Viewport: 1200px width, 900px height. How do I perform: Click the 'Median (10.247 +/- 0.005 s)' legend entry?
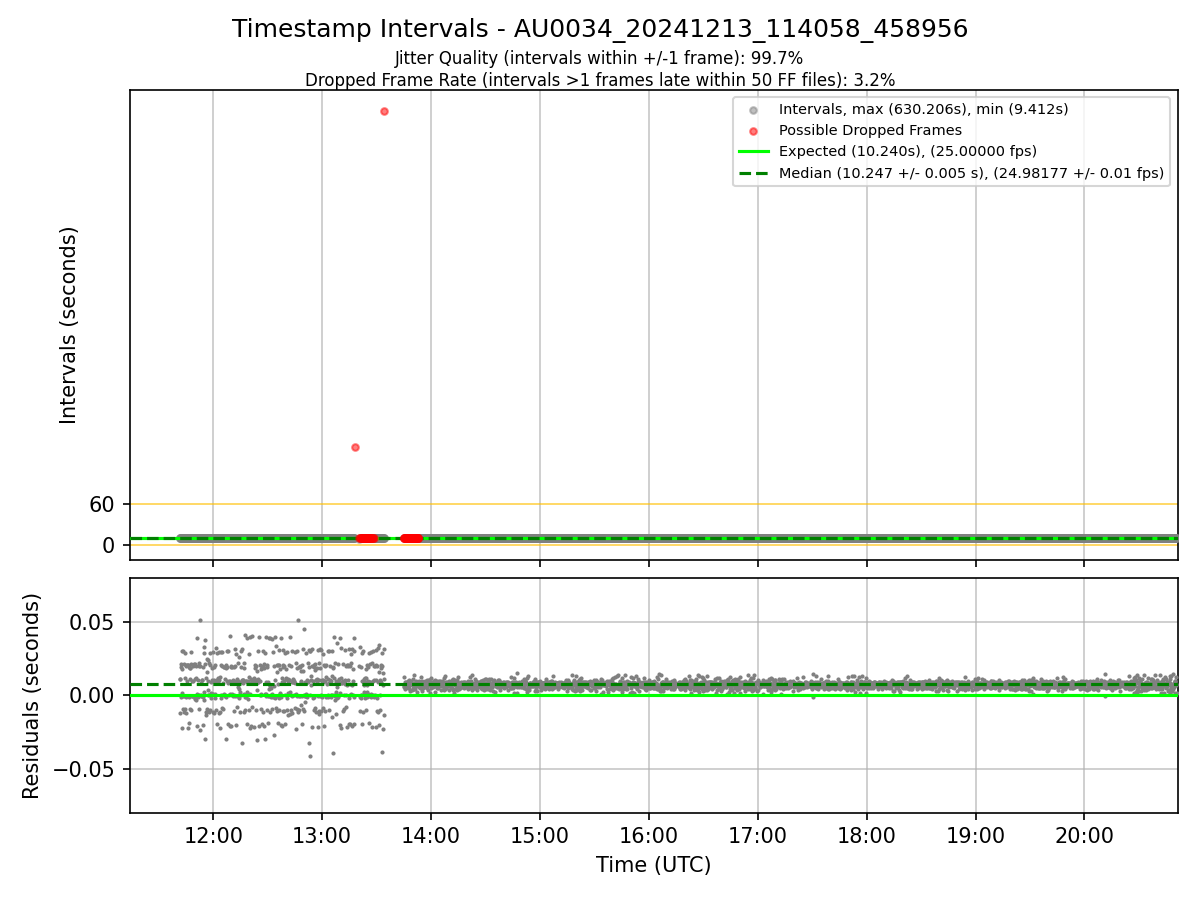pos(972,173)
